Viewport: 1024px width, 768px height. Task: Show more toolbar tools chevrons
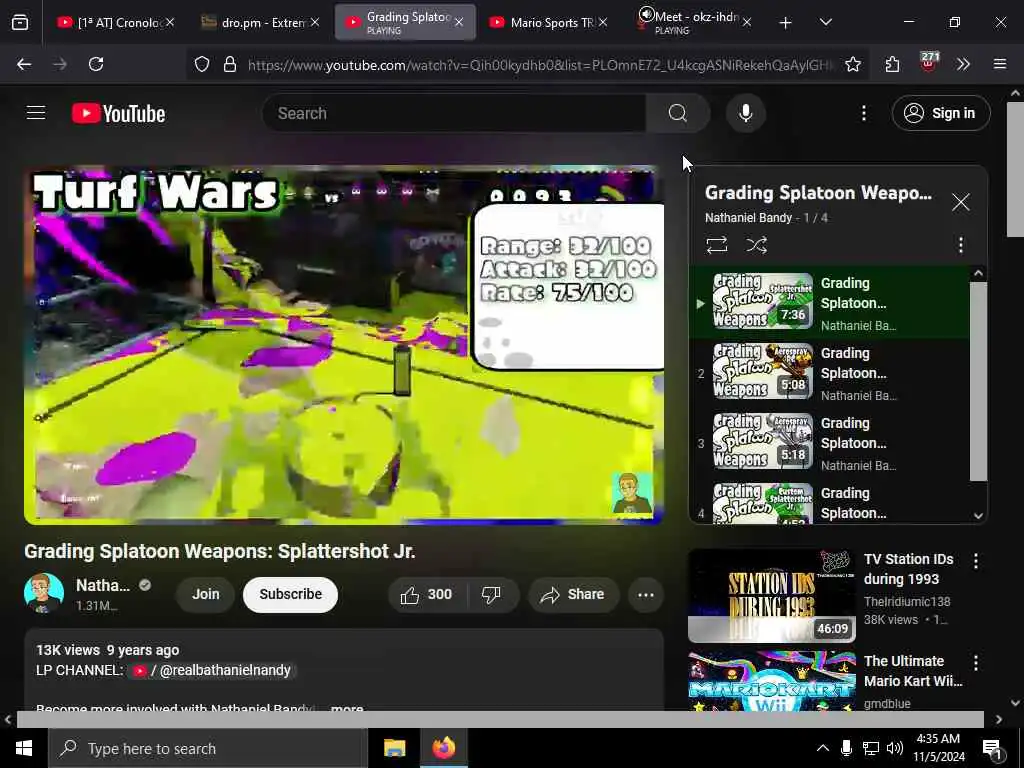pos(963,64)
